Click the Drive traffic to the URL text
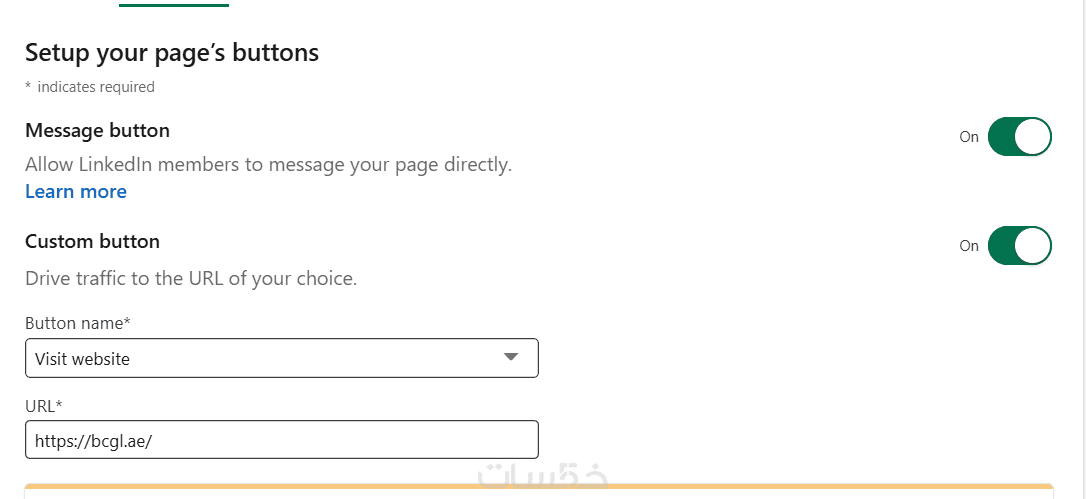This screenshot has width=1086, height=499. 191,279
